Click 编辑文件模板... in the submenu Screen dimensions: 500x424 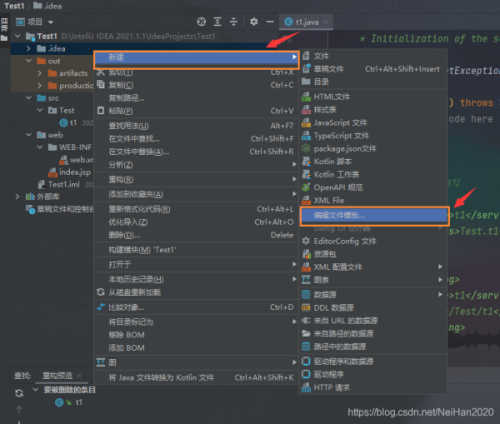pyautogui.click(x=374, y=215)
